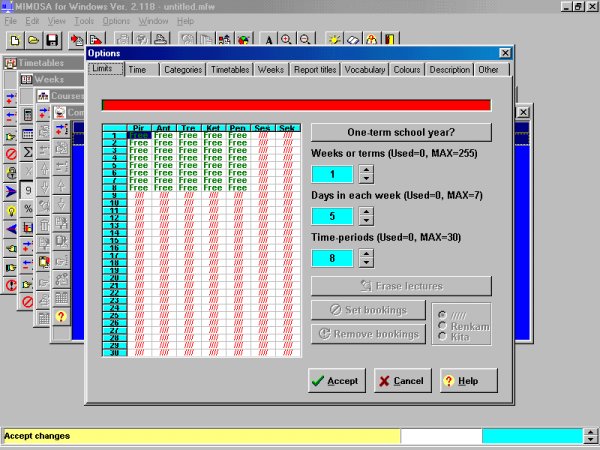
Task: Decrease the Days in each week value
Action: tap(366, 222)
